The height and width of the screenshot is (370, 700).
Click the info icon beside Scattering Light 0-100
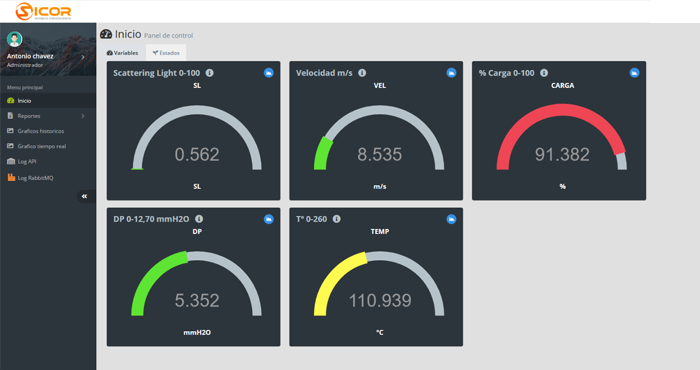tap(209, 73)
